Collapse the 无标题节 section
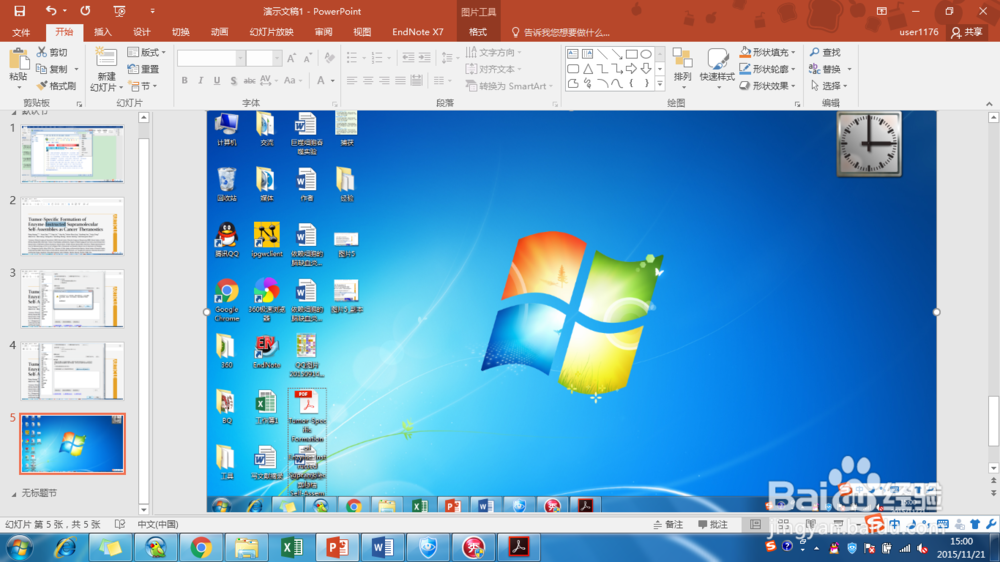 pyautogui.click(x=14, y=494)
